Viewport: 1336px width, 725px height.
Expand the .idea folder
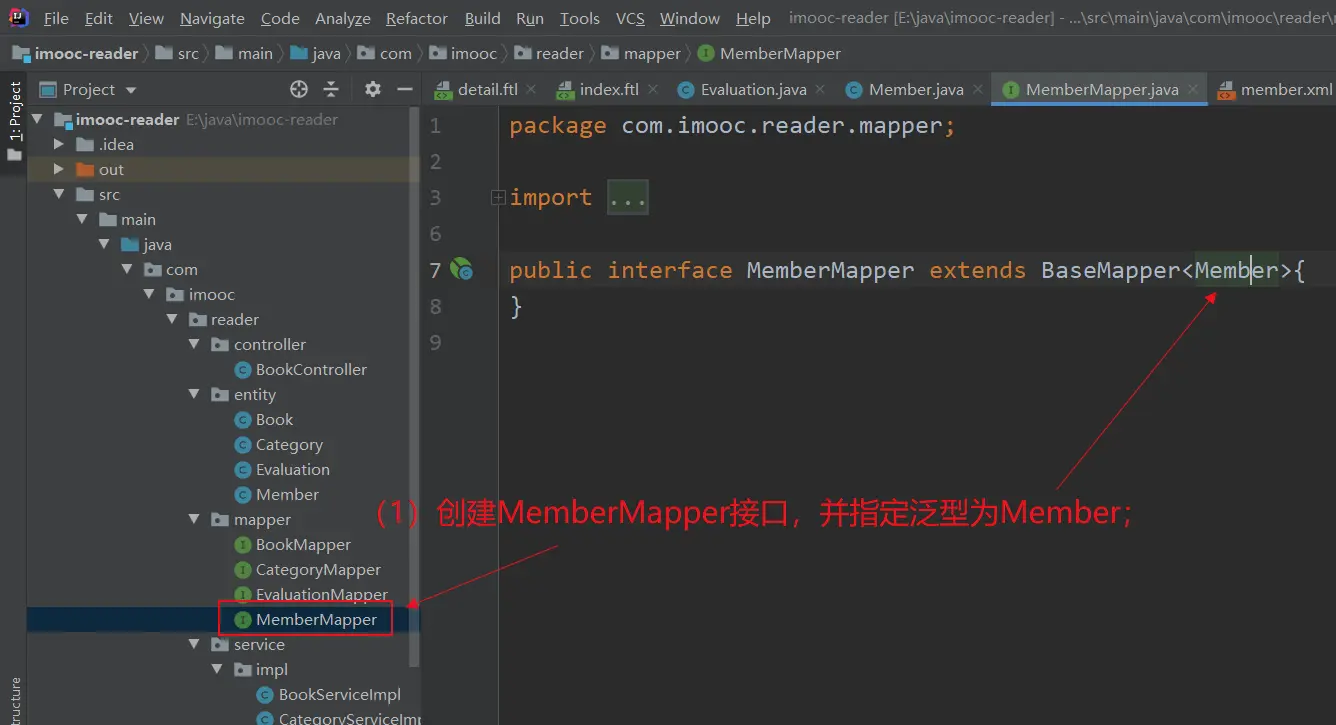pyautogui.click(x=60, y=144)
